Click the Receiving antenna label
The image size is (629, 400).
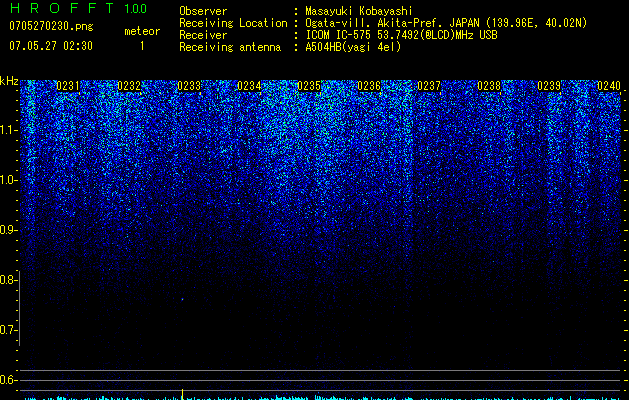tap(230, 47)
